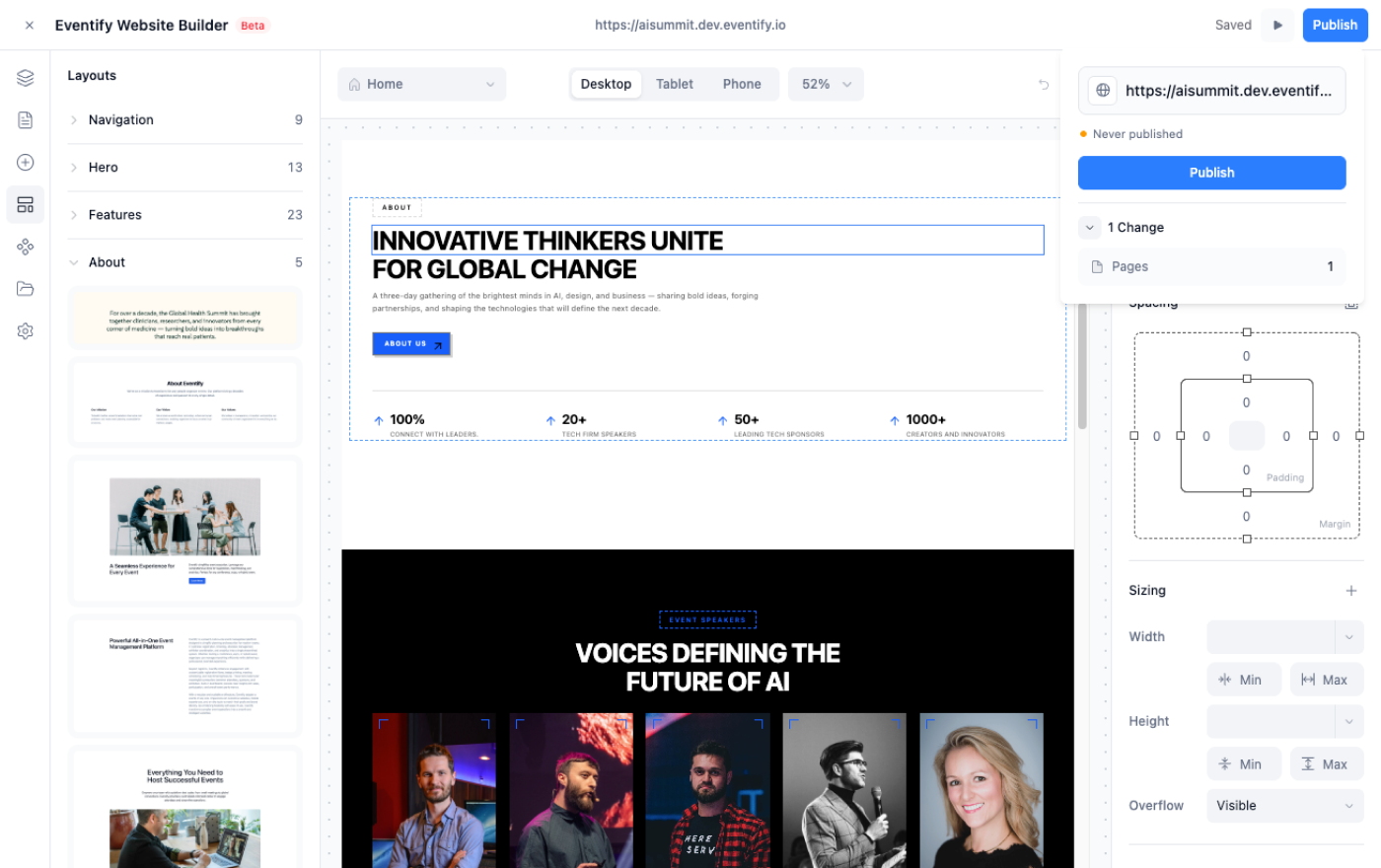This screenshot has width=1381, height=868.
Task: Select the About Eventify layout thumbnail
Action: [x=184, y=402]
